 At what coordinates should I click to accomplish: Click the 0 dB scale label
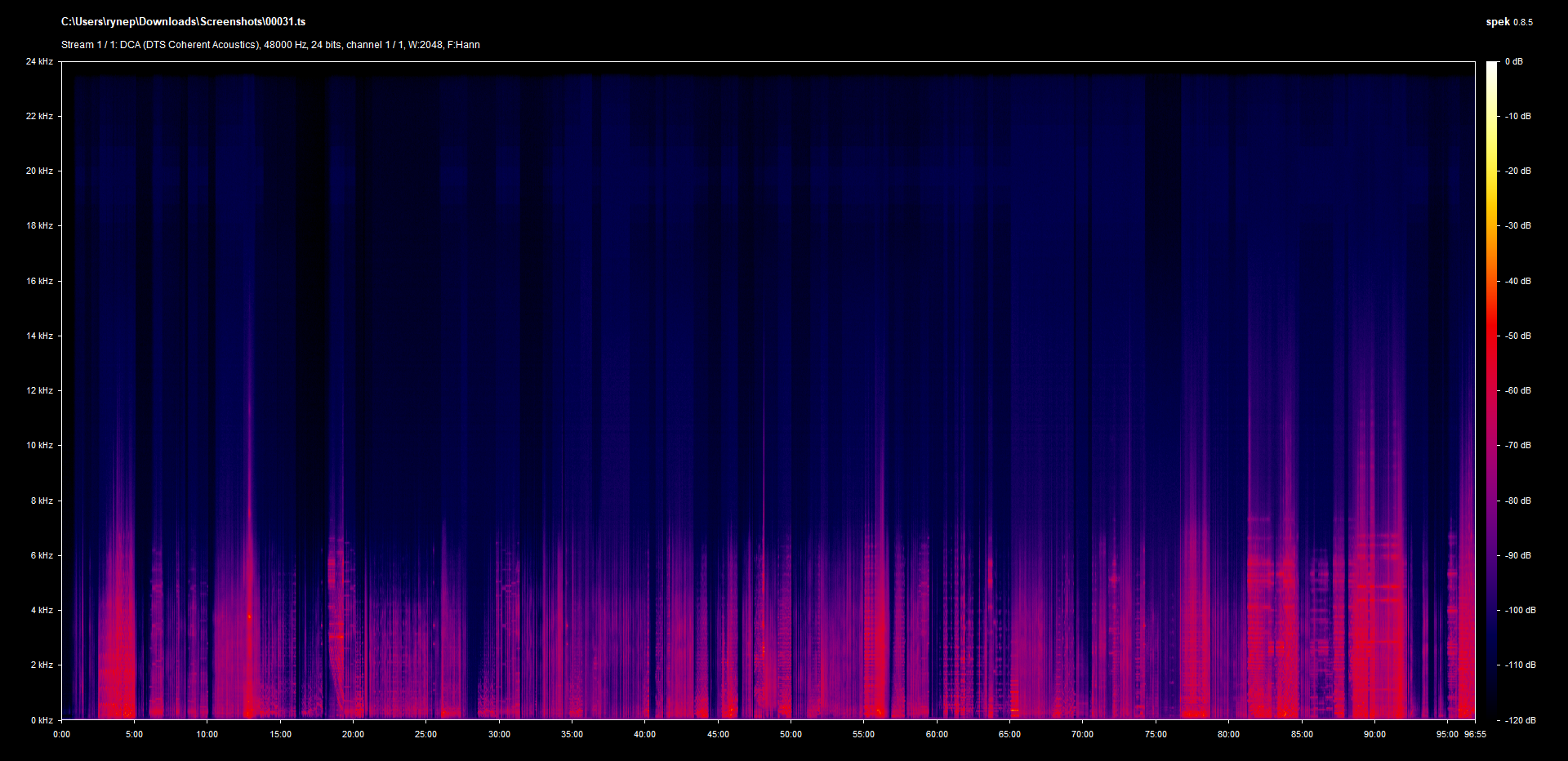(1513, 62)
